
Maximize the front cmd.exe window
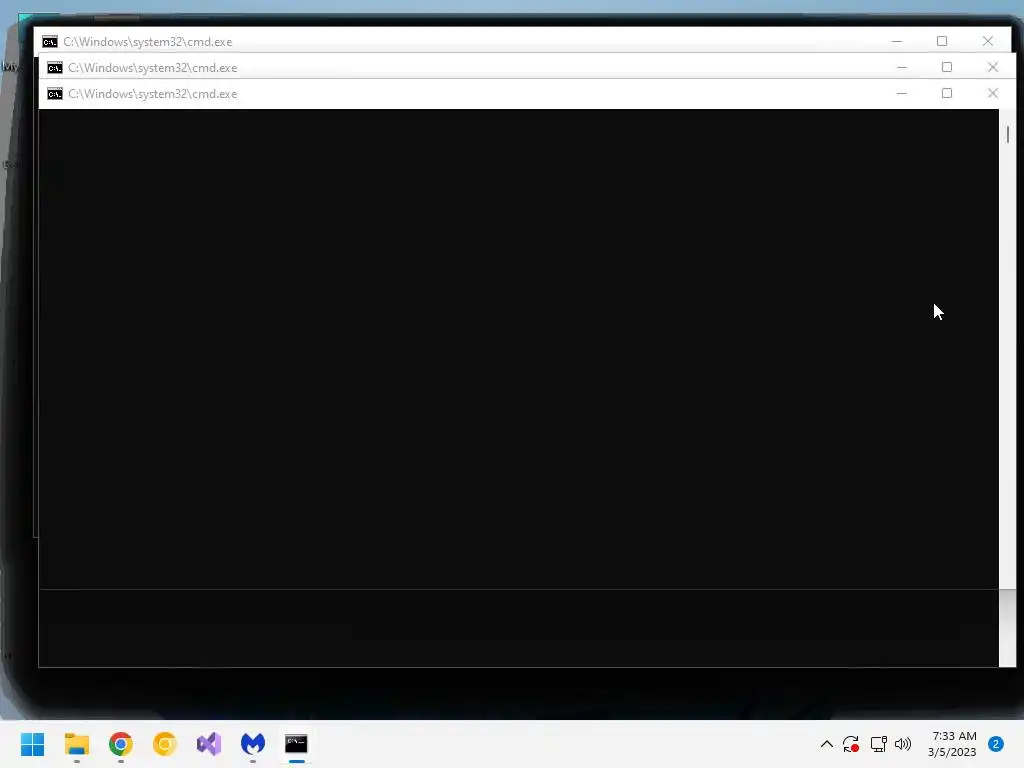(x=947, y=93)
